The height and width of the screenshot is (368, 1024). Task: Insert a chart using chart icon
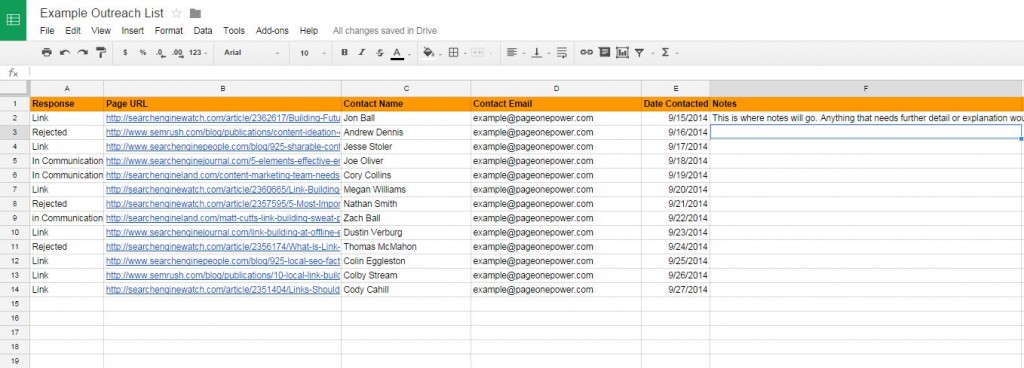[x=622, y=53]
